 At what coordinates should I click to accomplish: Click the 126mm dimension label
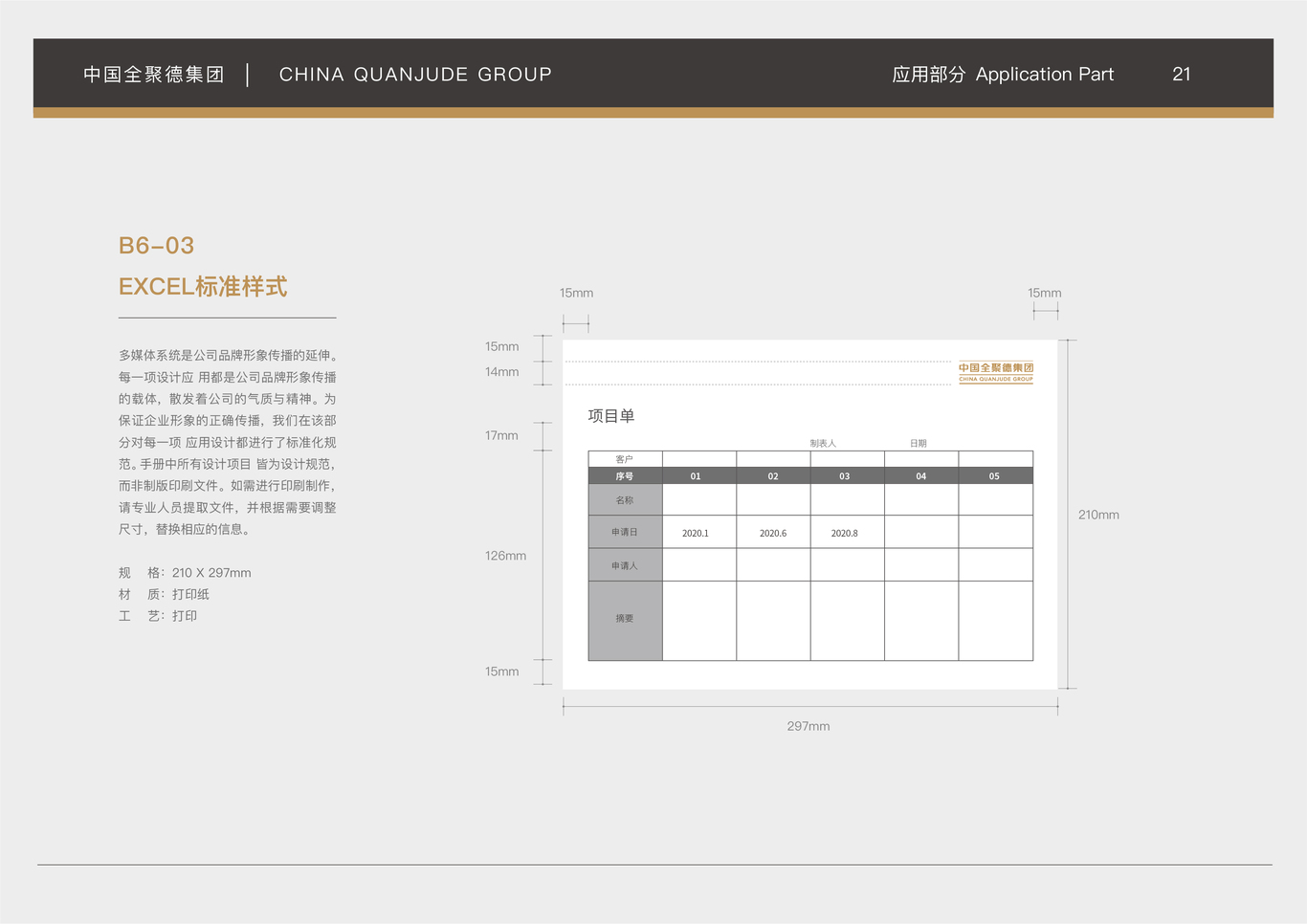(x=505, y=556)
